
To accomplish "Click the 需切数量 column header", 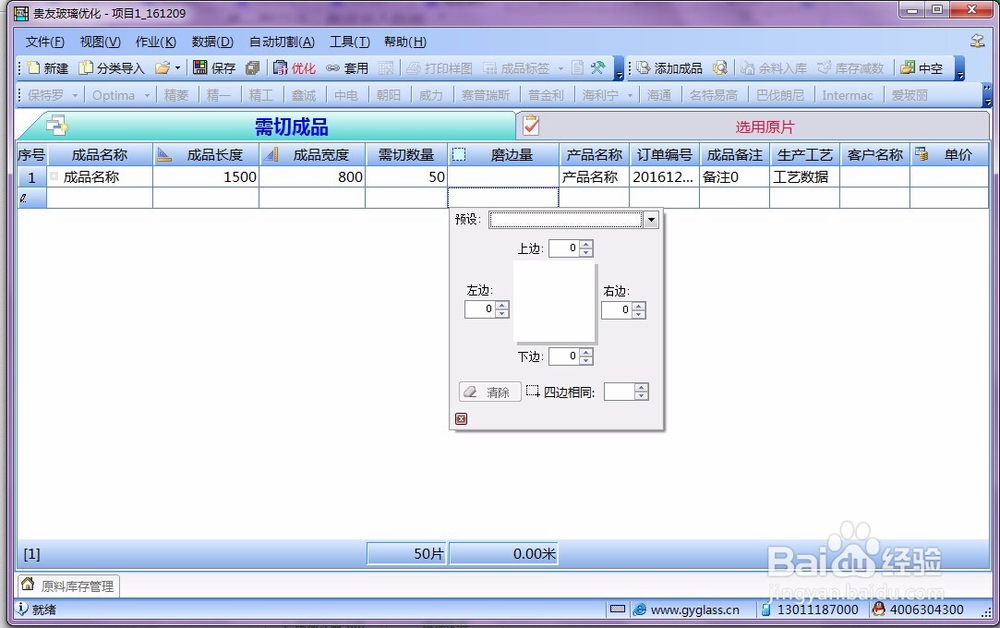I will point(406,155).
